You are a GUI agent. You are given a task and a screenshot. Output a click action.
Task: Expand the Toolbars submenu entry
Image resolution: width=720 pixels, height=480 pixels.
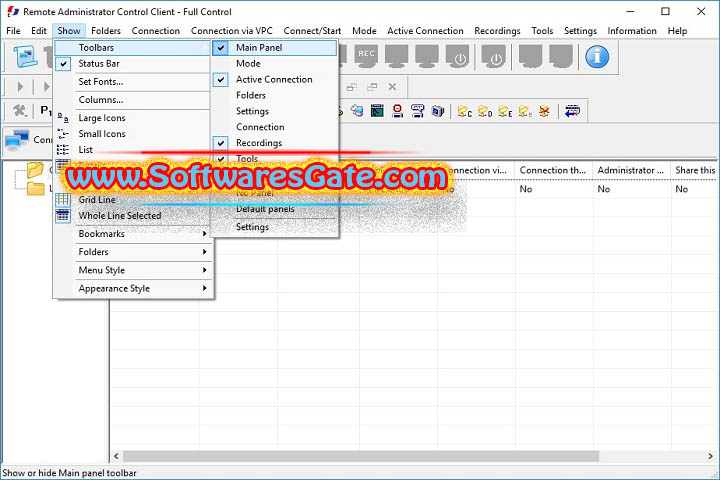click(132, 47)
